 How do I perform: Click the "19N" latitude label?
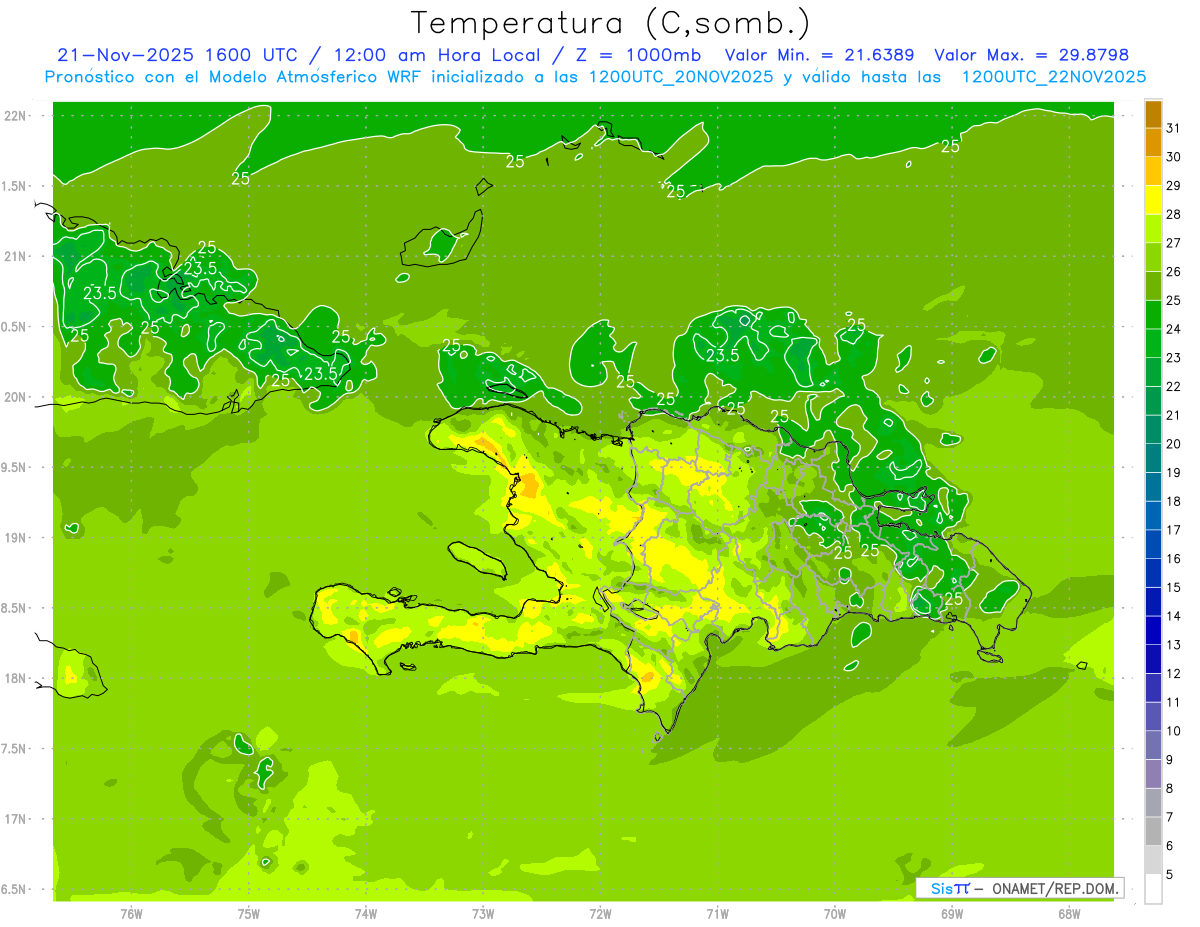click(15, 538)
